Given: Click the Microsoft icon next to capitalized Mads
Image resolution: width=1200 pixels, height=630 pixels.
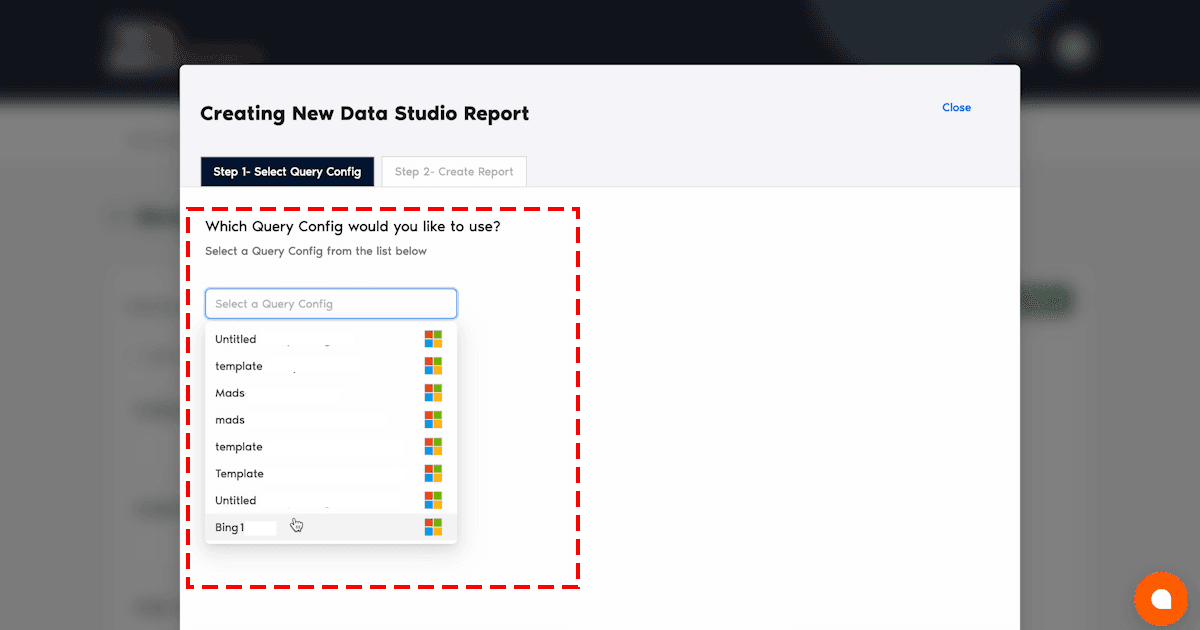Looking at the screenshot, I should pos(433,393).
